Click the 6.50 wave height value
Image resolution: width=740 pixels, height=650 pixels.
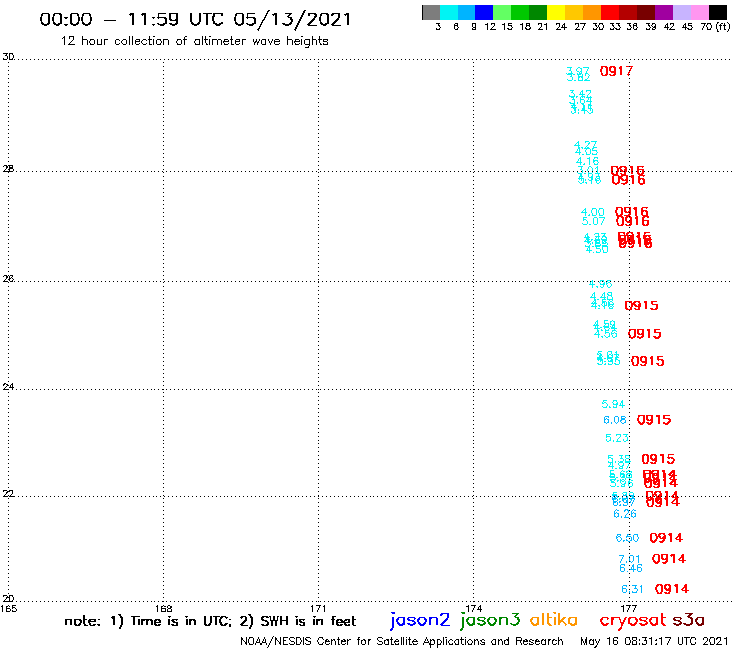(627, 538)
